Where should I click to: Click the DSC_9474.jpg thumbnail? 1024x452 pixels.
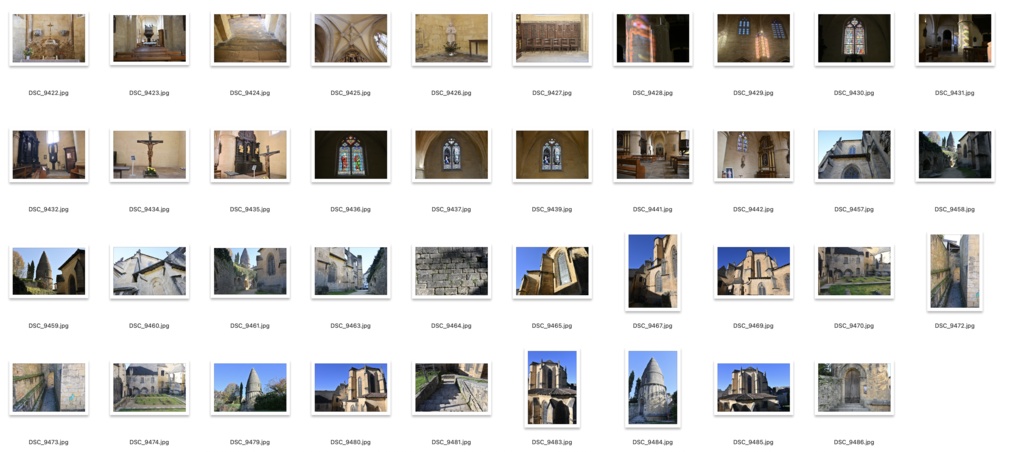(x=149, y=387)
